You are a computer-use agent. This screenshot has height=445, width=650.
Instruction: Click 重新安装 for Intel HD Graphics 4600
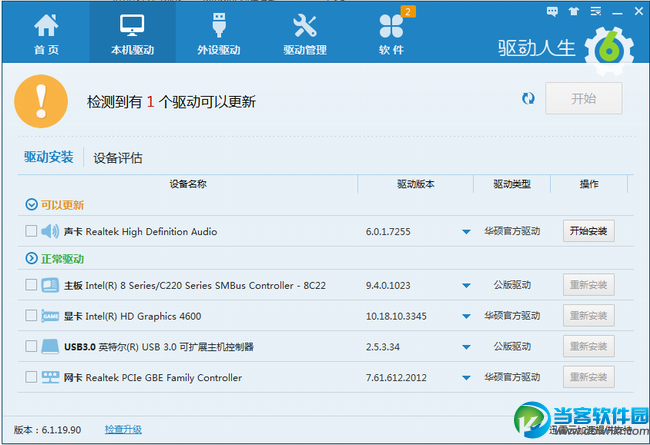589,316
